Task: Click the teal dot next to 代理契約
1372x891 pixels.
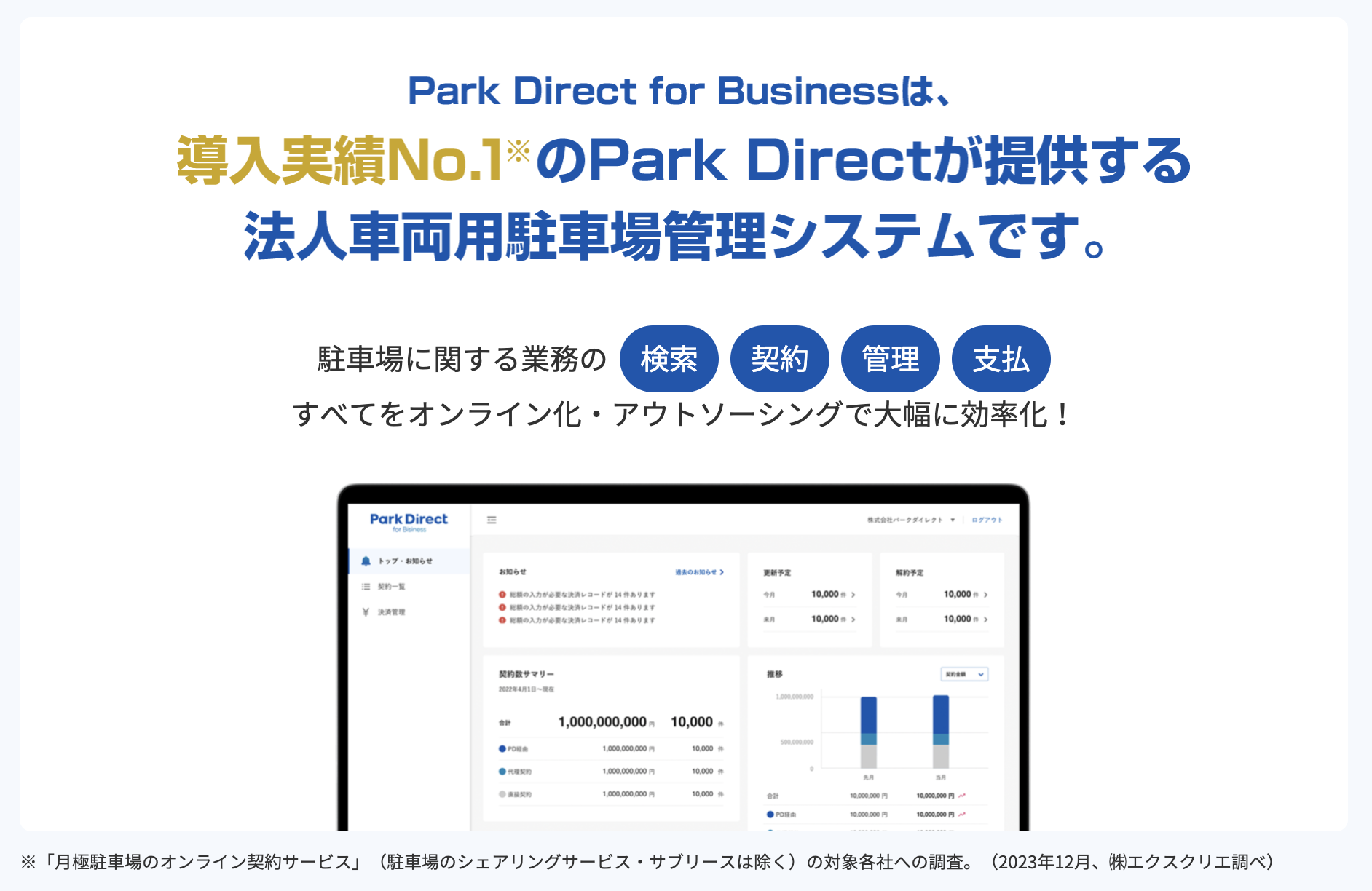Action: coord(502,772)
